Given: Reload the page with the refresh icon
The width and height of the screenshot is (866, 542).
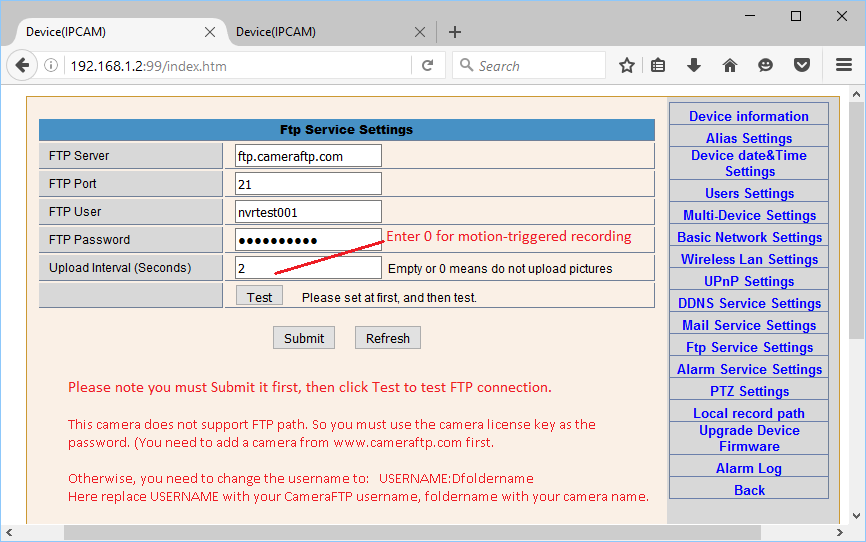Looking at the screenshot, I should [427, 66].
